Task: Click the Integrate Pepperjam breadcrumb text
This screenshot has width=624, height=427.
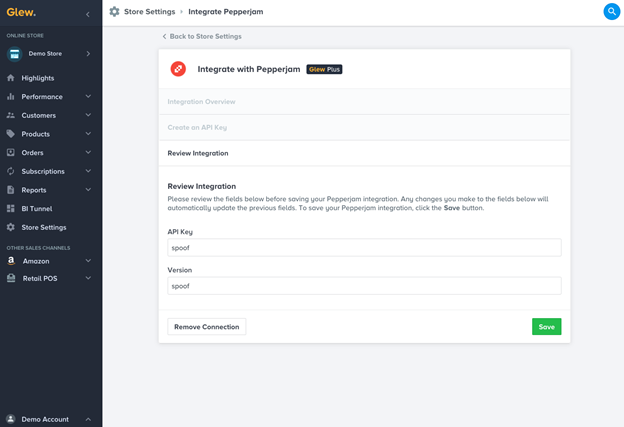Action: (226, 12)
